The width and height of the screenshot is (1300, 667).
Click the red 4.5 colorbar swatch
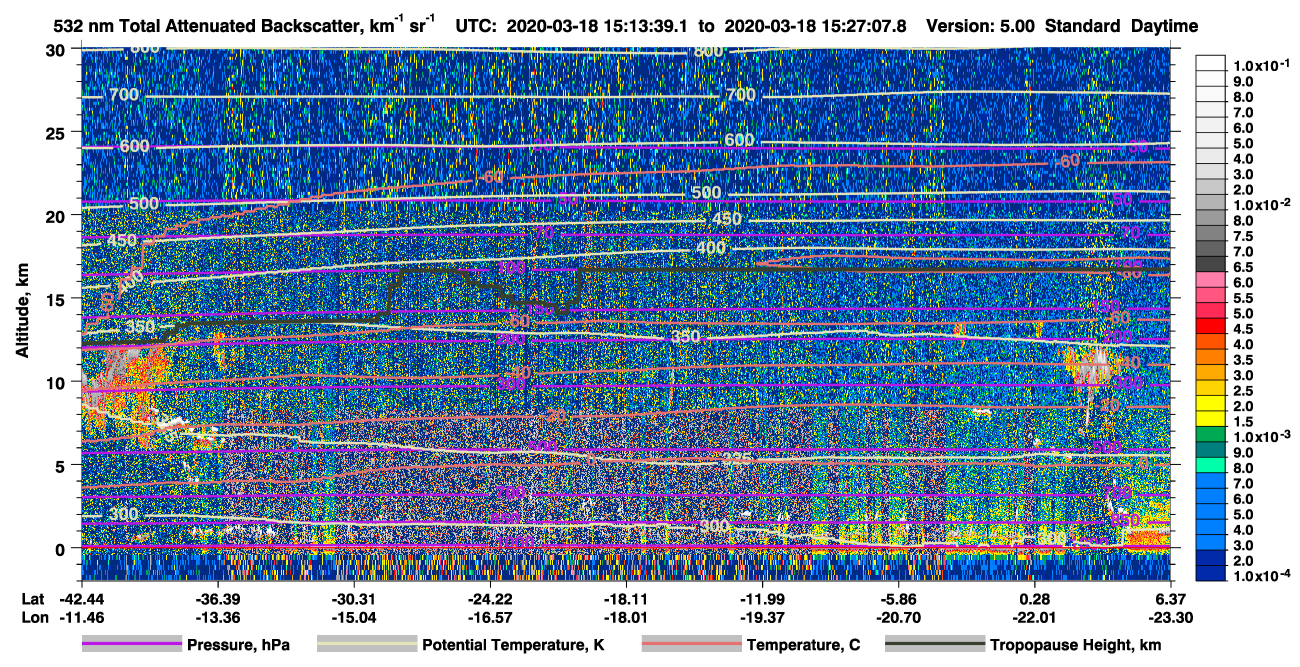coord(1210,328)
